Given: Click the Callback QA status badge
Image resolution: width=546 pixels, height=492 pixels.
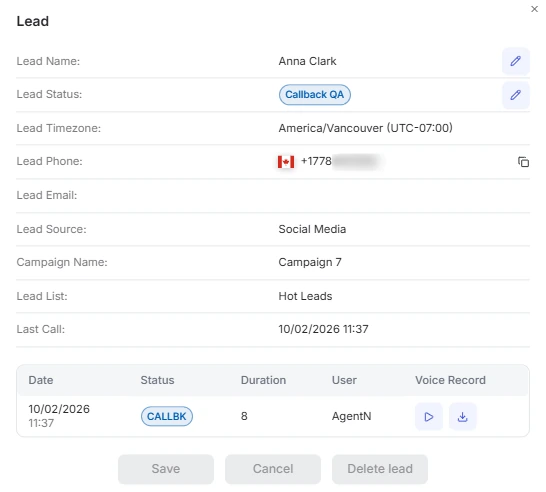Looking at the screenshot, I should [x=314, y=95].
